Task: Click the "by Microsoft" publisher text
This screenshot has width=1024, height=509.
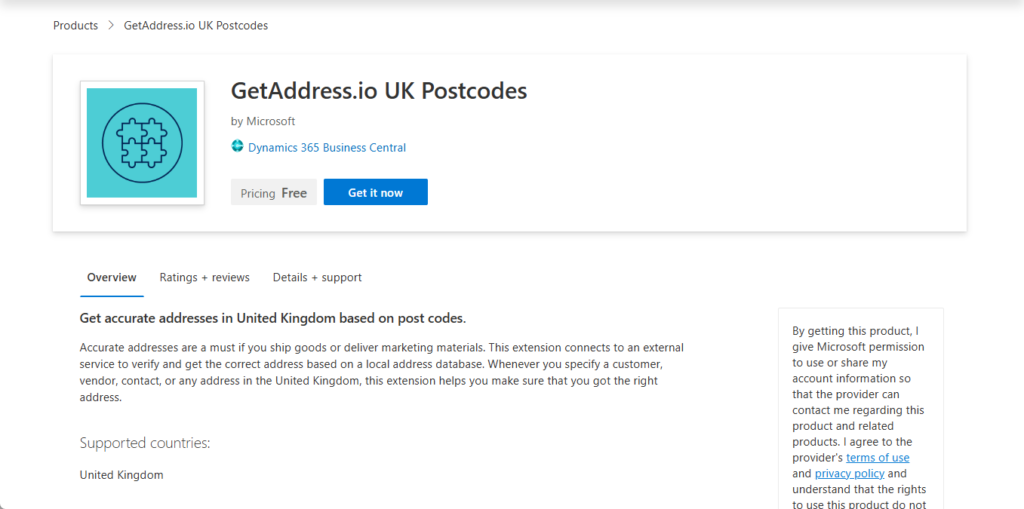Action: [x=263, y=122]
